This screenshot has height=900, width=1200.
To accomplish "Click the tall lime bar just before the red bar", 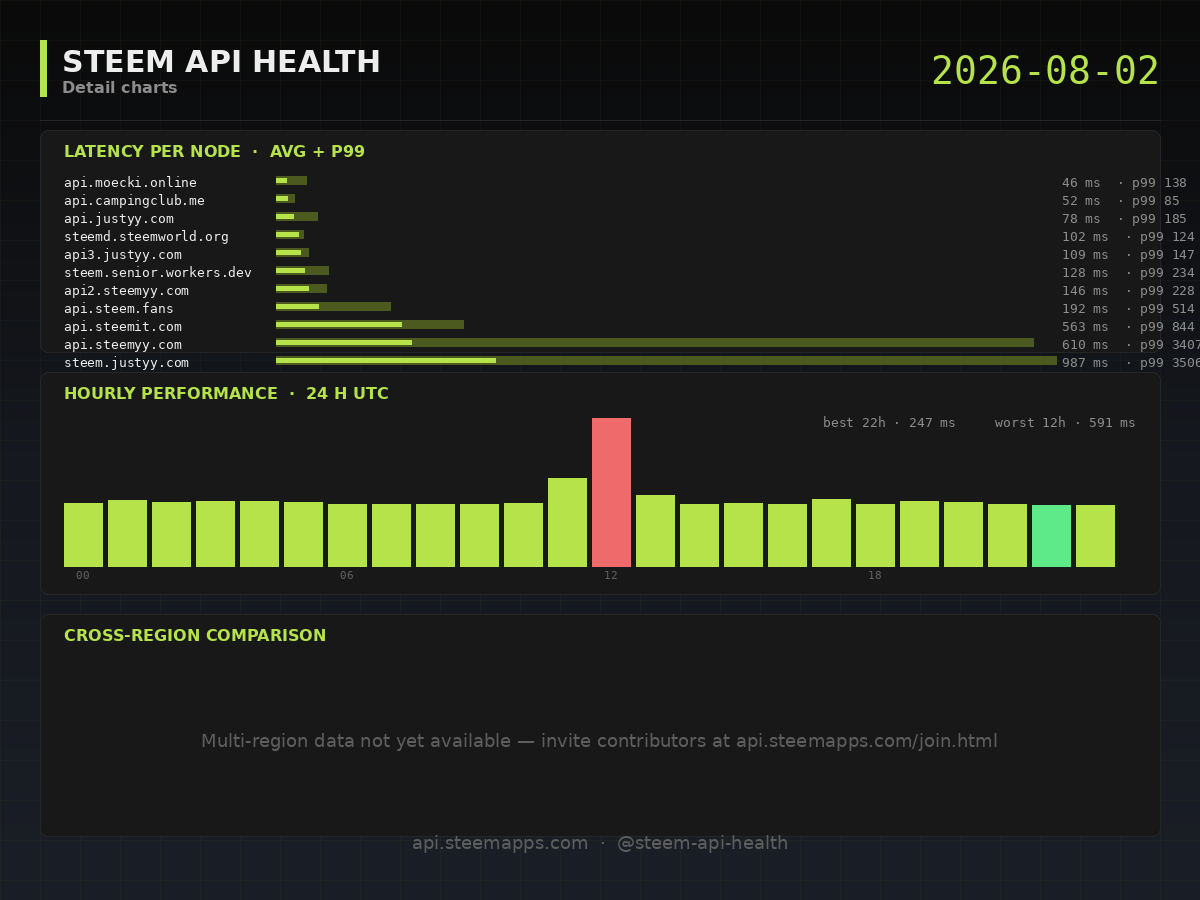I will pos(567,522).
